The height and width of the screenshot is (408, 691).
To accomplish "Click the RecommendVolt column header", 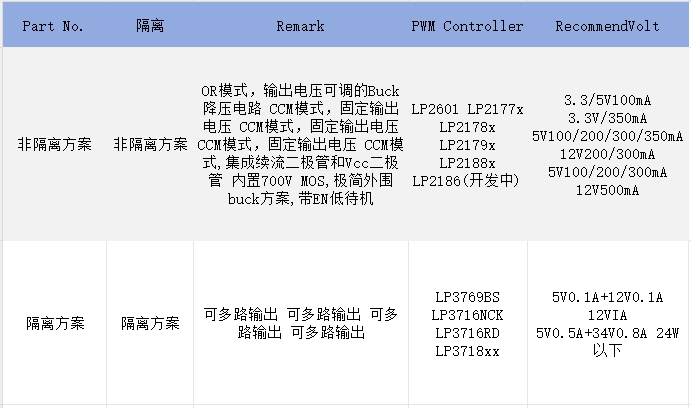I will click(607, 27).
